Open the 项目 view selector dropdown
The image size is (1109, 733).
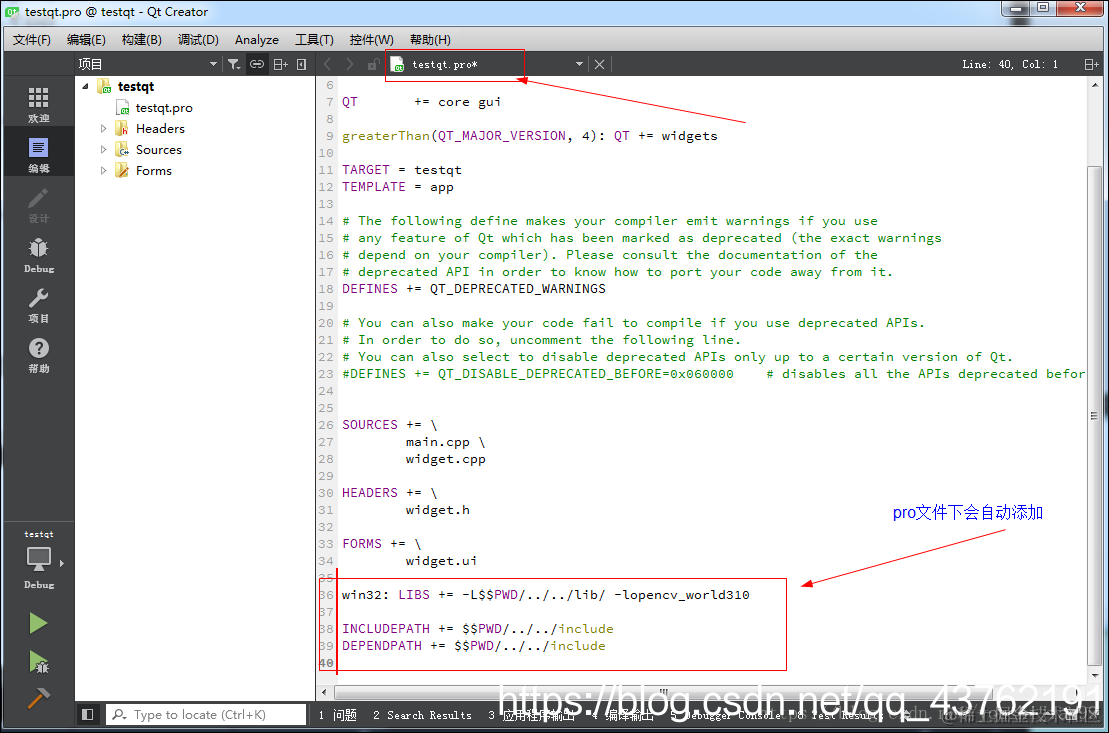click(x=148, y=64)
